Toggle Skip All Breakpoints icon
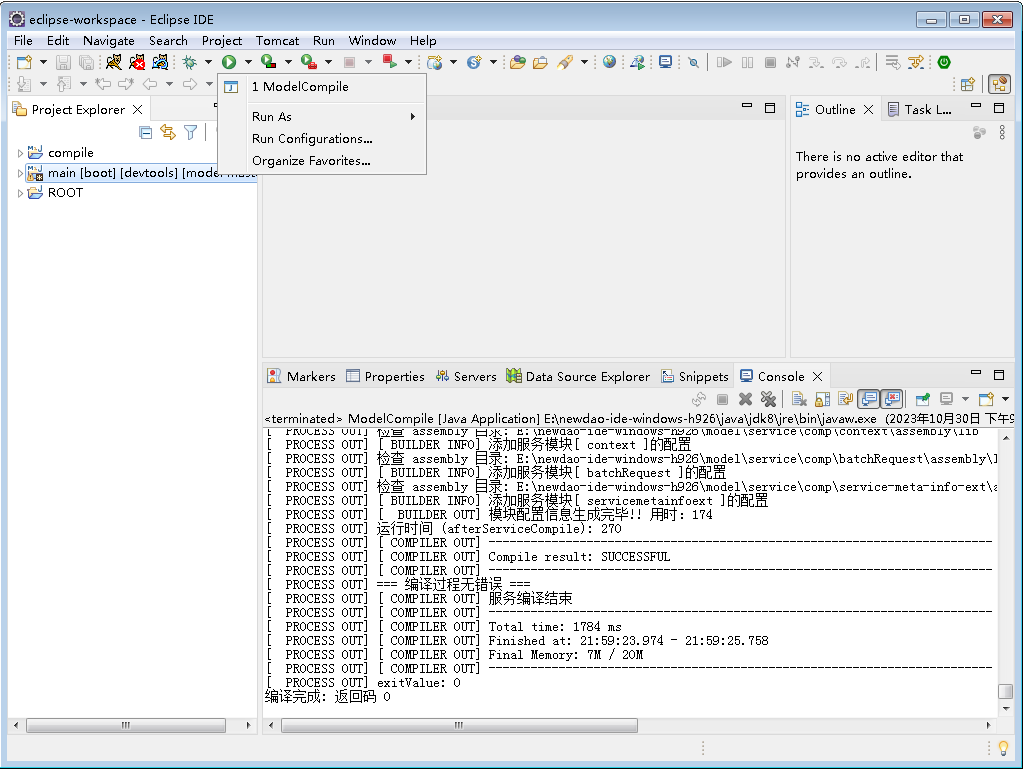The image size is (1023, 770). click(x=694, y=63)
